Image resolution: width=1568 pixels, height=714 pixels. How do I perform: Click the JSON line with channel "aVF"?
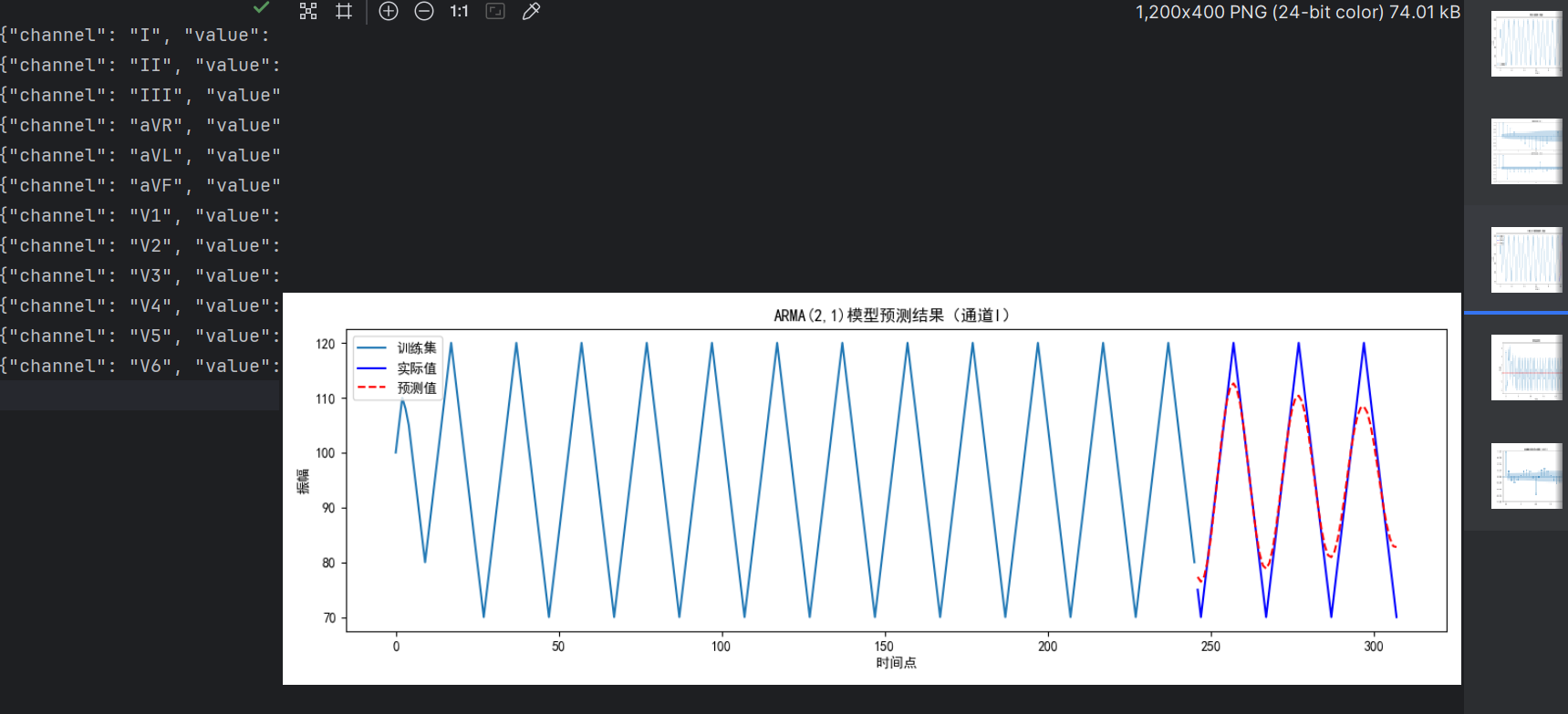point(140,185)
